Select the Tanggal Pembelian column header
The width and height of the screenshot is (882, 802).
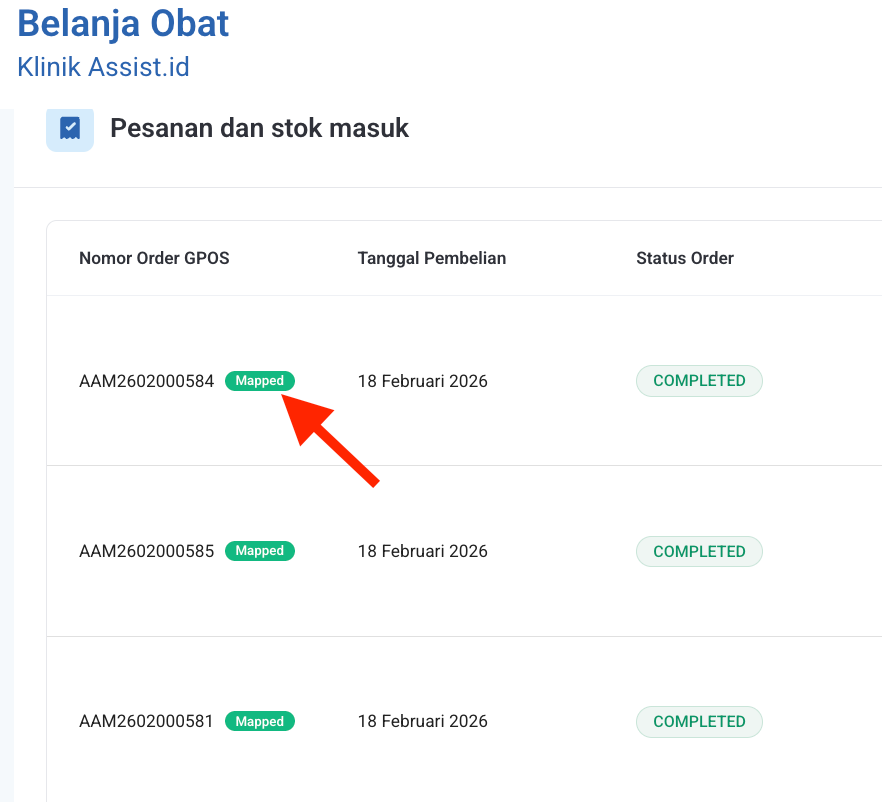pyautogui.click(x=432, y=258)
